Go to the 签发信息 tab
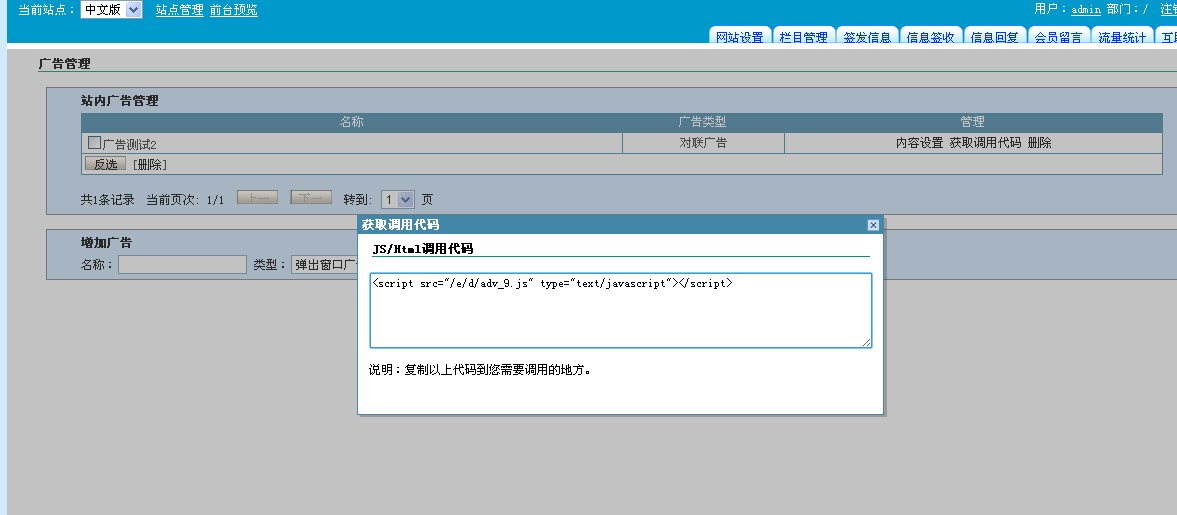The width and height of the screenshot is (1177, 515). coord(866,37)
